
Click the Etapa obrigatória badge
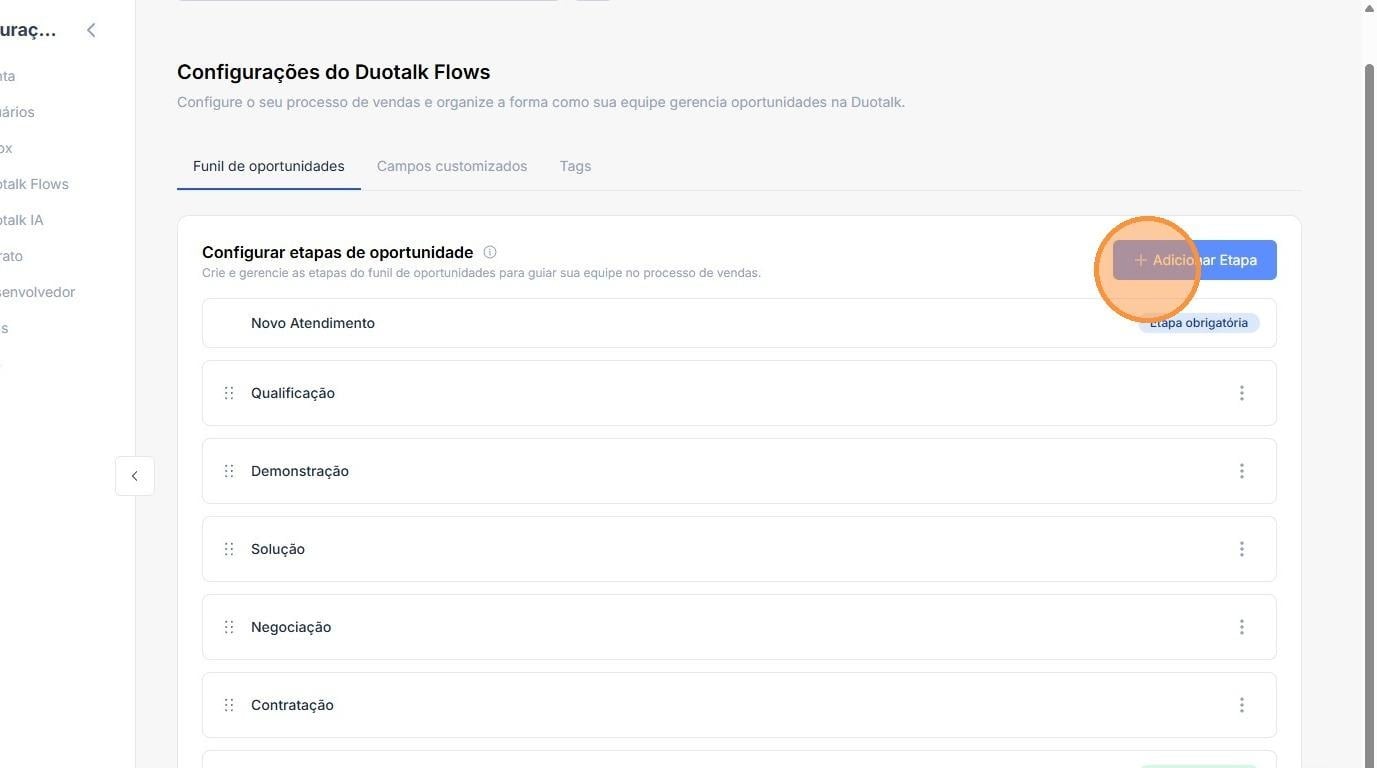click(1199, 323)
